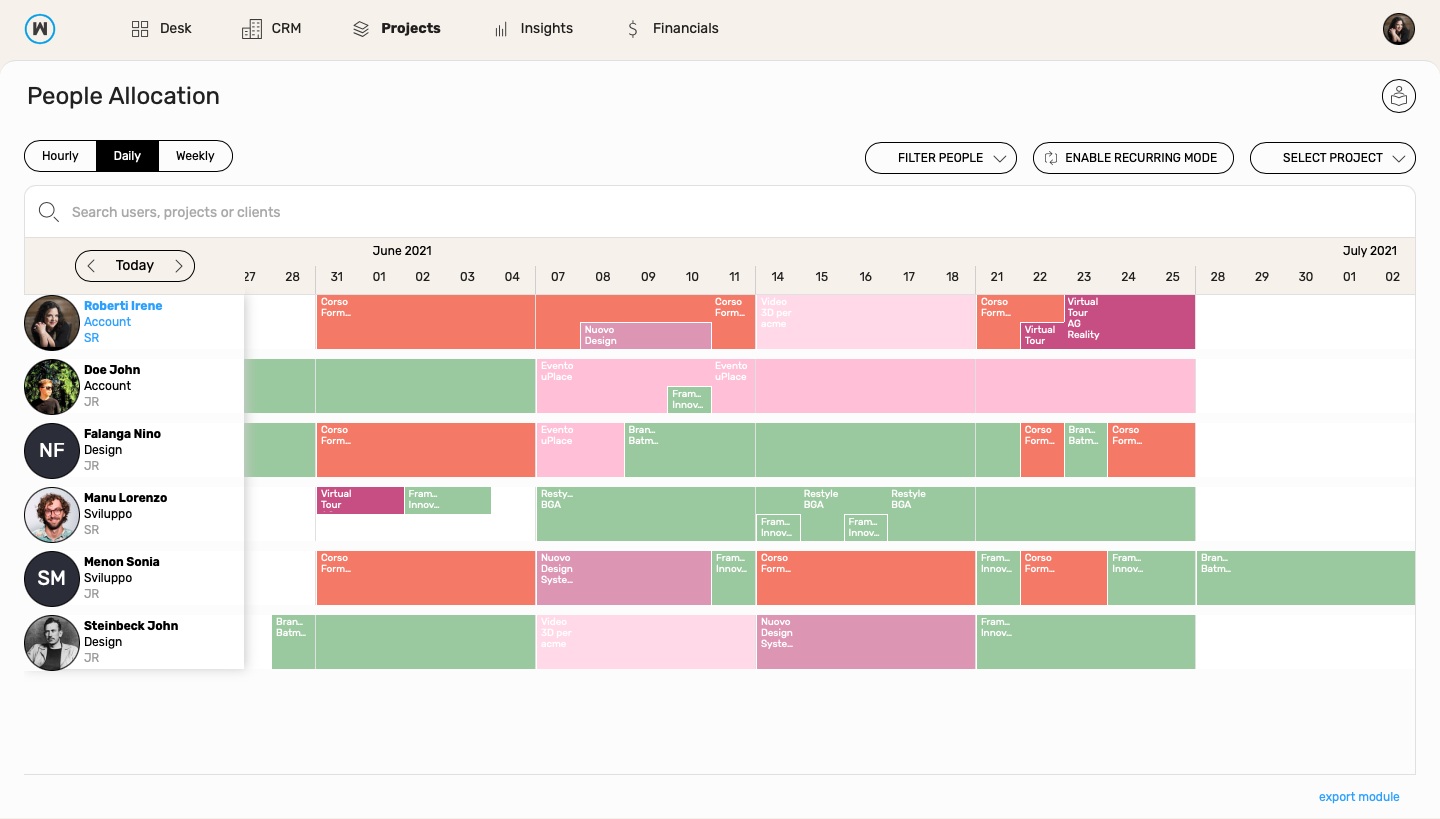Click Falanga Nino's NF initials avatar

pyautogui.click(x=52, y=450)
